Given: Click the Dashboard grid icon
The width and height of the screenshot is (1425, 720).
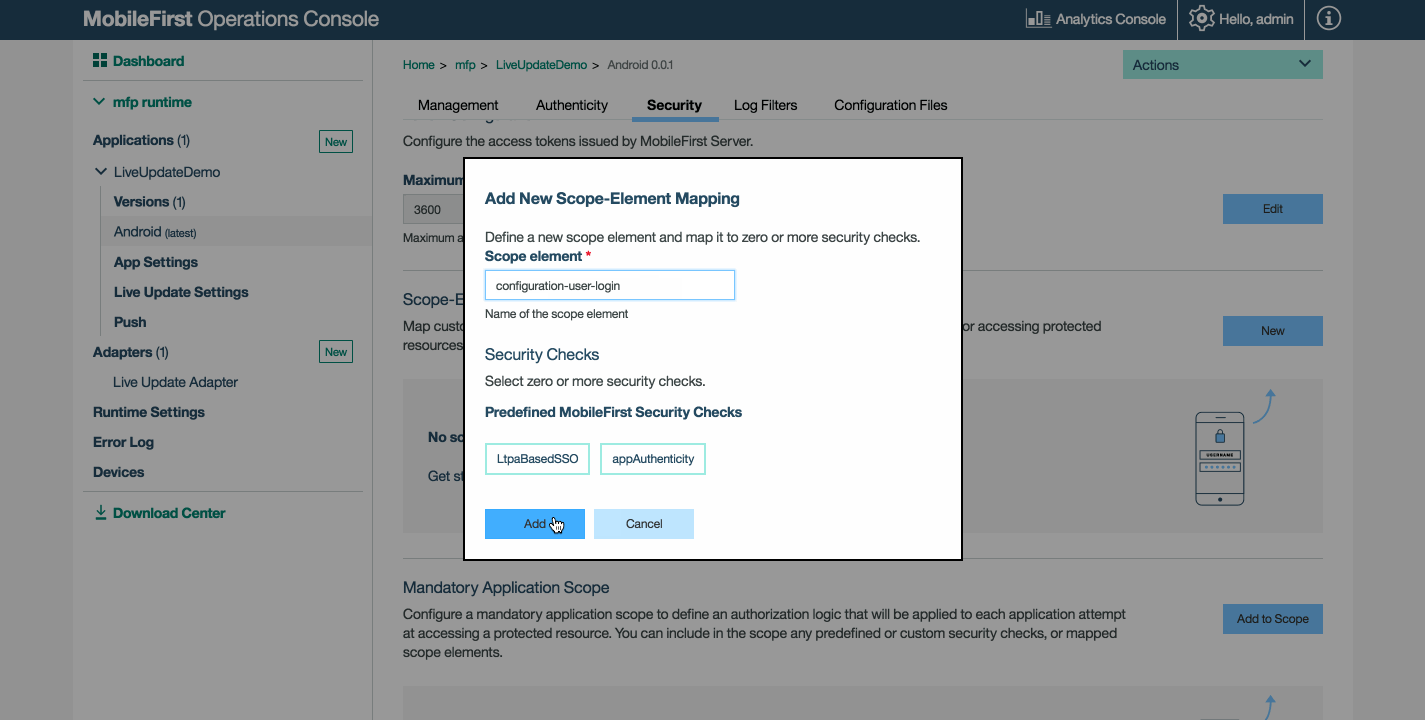Looking at the screenshot, I should pos(100,61).
